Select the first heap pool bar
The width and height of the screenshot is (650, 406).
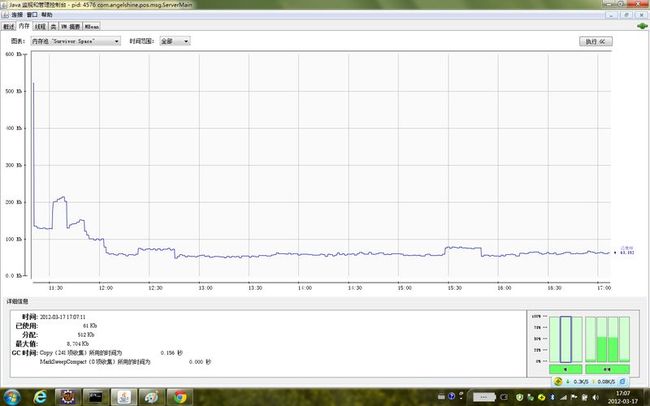pyautogui.click(x=555, y=340)
